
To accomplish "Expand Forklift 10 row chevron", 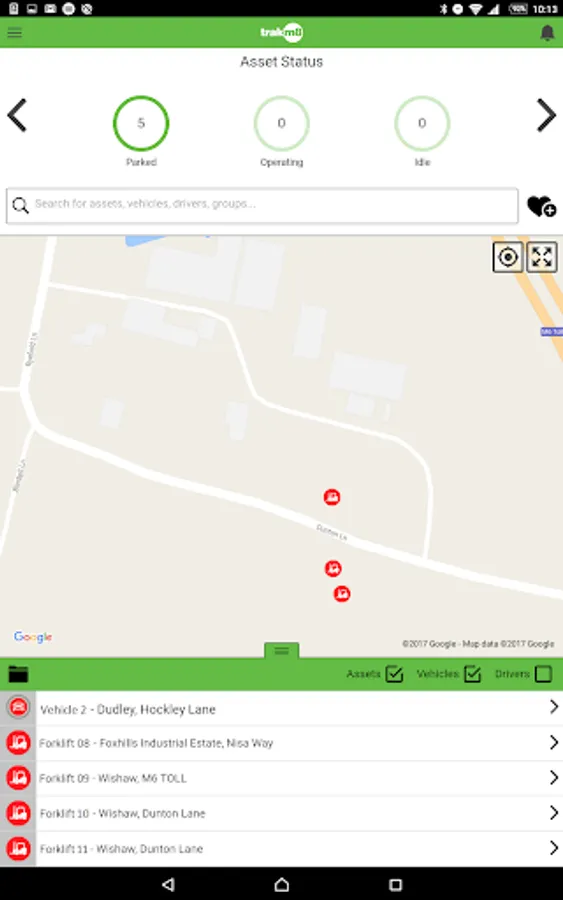I will 553,813.
